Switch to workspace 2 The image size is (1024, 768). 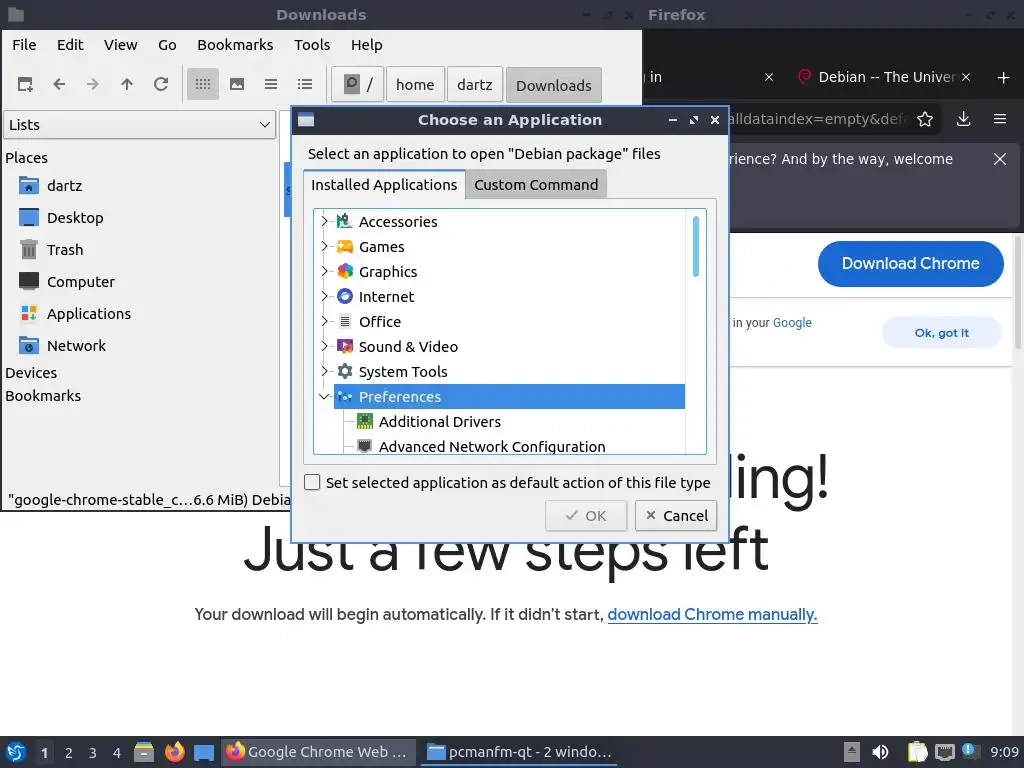pyautogui.click(x=69, y=753)
